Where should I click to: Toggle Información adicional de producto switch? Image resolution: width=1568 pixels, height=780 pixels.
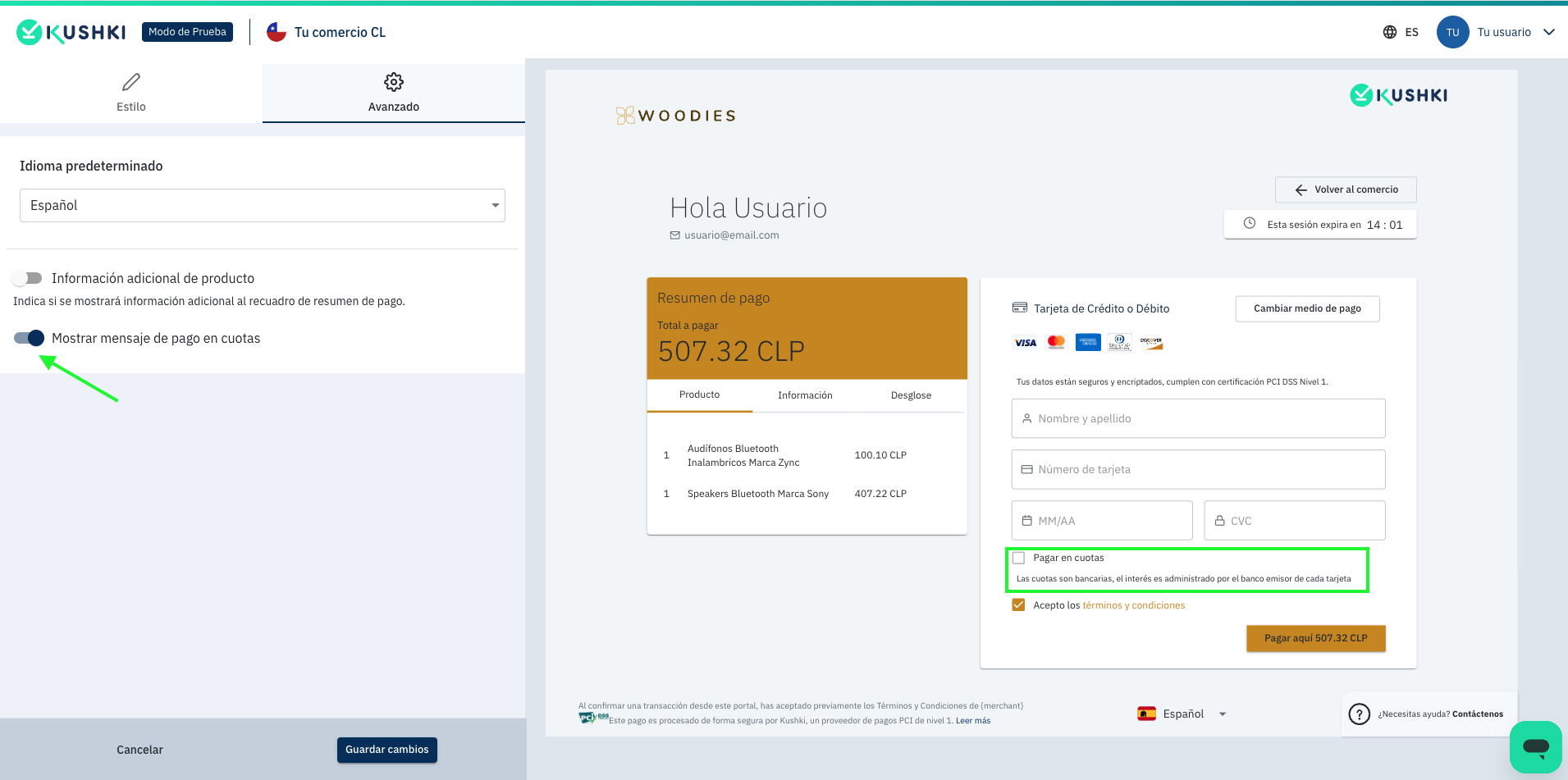(28, 278)
